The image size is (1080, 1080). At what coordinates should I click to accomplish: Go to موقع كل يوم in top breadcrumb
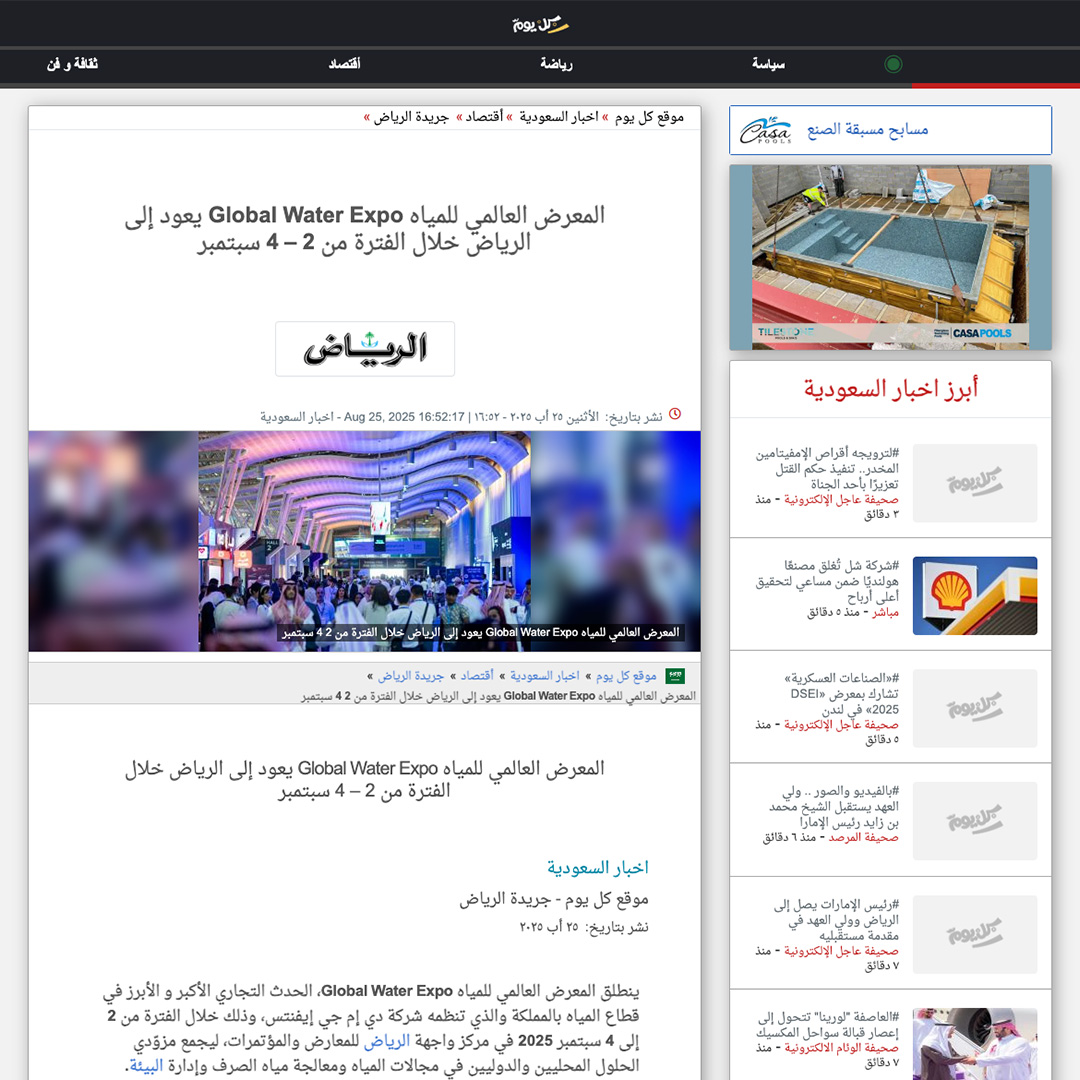[x=650, y=117]
